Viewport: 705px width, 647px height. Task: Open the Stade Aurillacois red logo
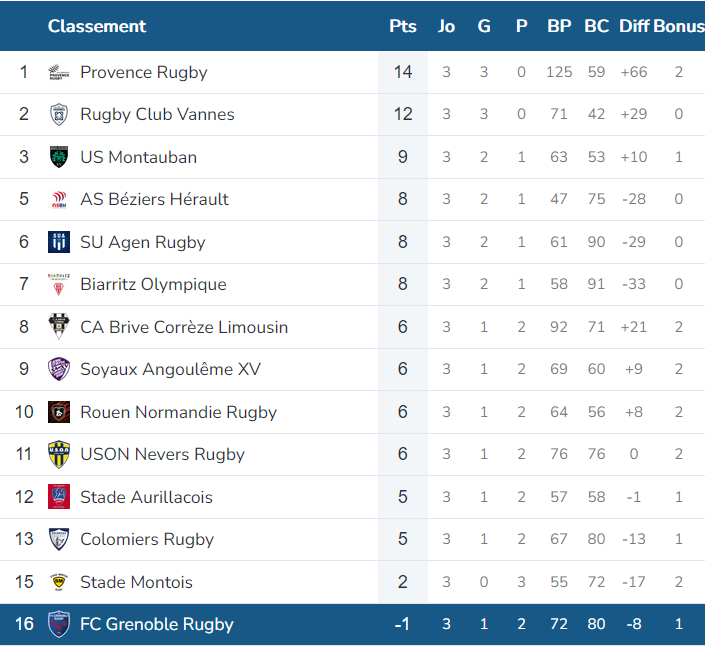click(x=59, y=497)
